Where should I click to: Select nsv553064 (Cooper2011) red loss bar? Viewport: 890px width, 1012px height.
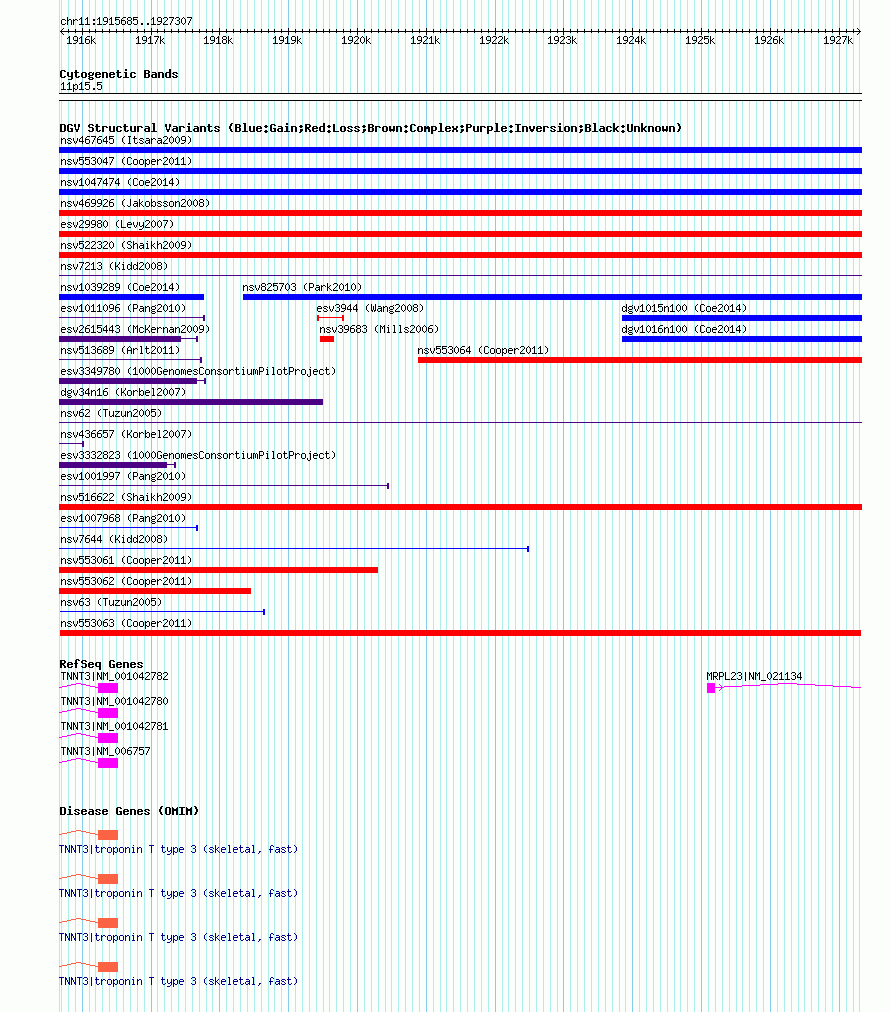pos(640,360)
